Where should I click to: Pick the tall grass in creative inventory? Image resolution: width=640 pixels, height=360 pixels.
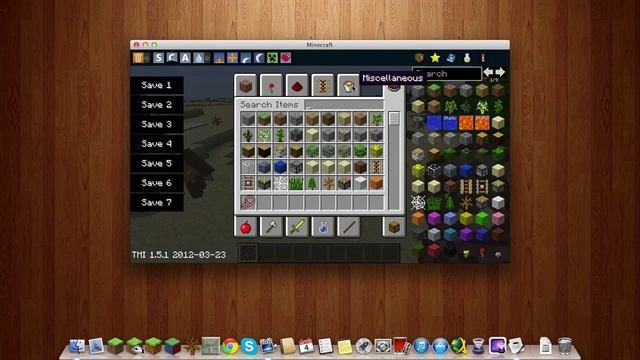296,183
